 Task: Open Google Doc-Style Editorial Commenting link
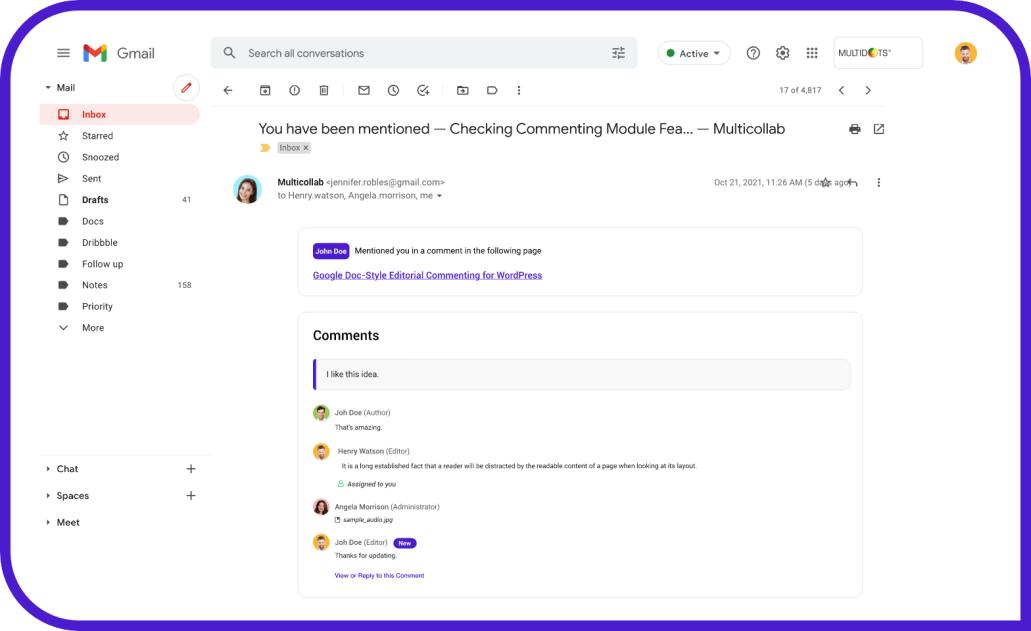[x=427, y=275]
